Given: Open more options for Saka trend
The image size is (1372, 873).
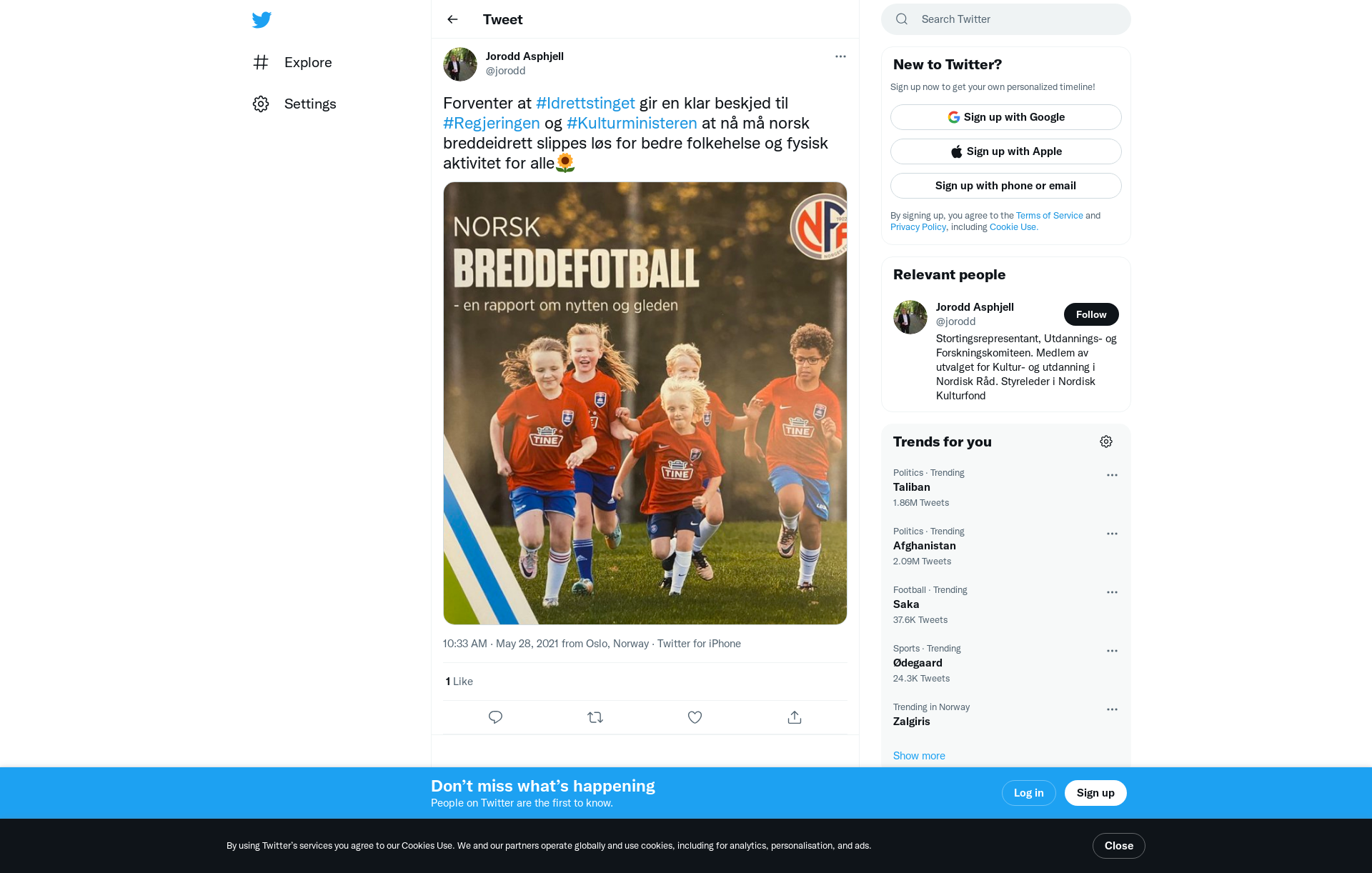Looking at the screenshot, I should (1112, 592).
